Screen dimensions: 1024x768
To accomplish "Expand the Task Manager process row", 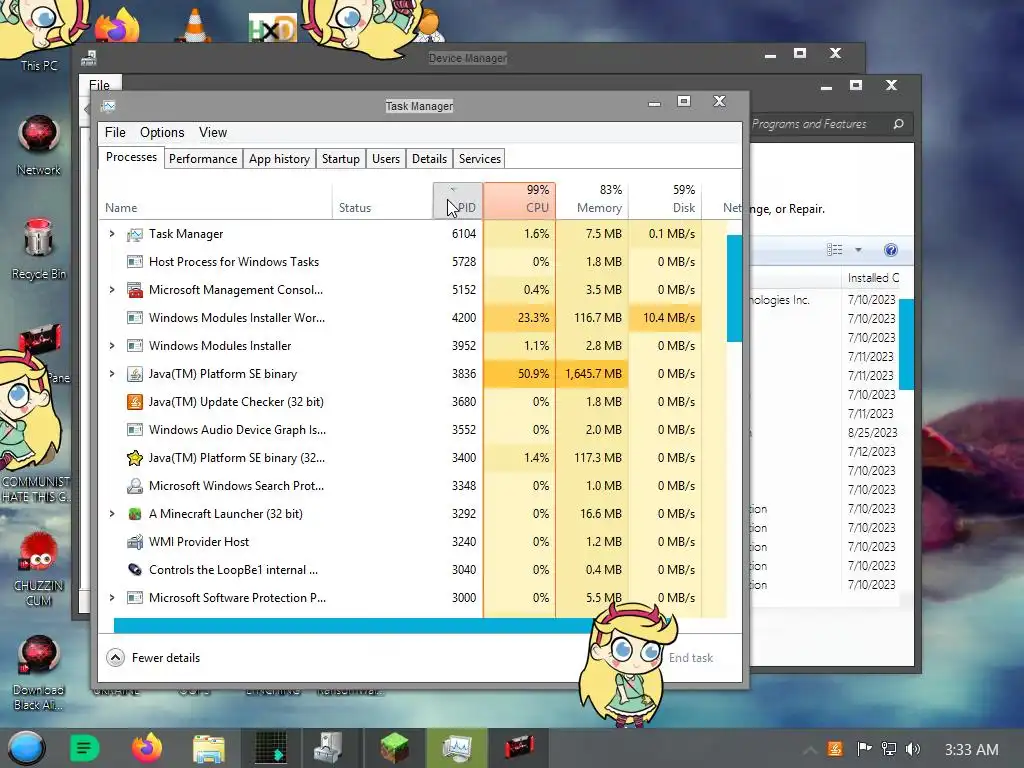I will click(x=112, y=234).
